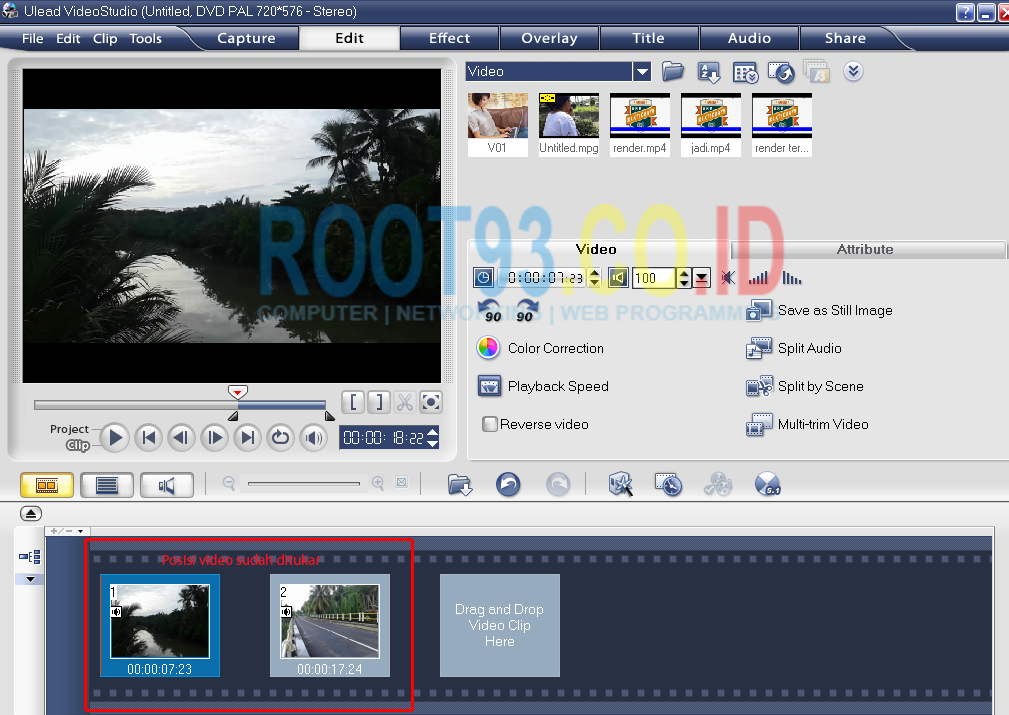Open the Audio step tab
Viewport: 1009px width, 715px height.
click(749, 38)
